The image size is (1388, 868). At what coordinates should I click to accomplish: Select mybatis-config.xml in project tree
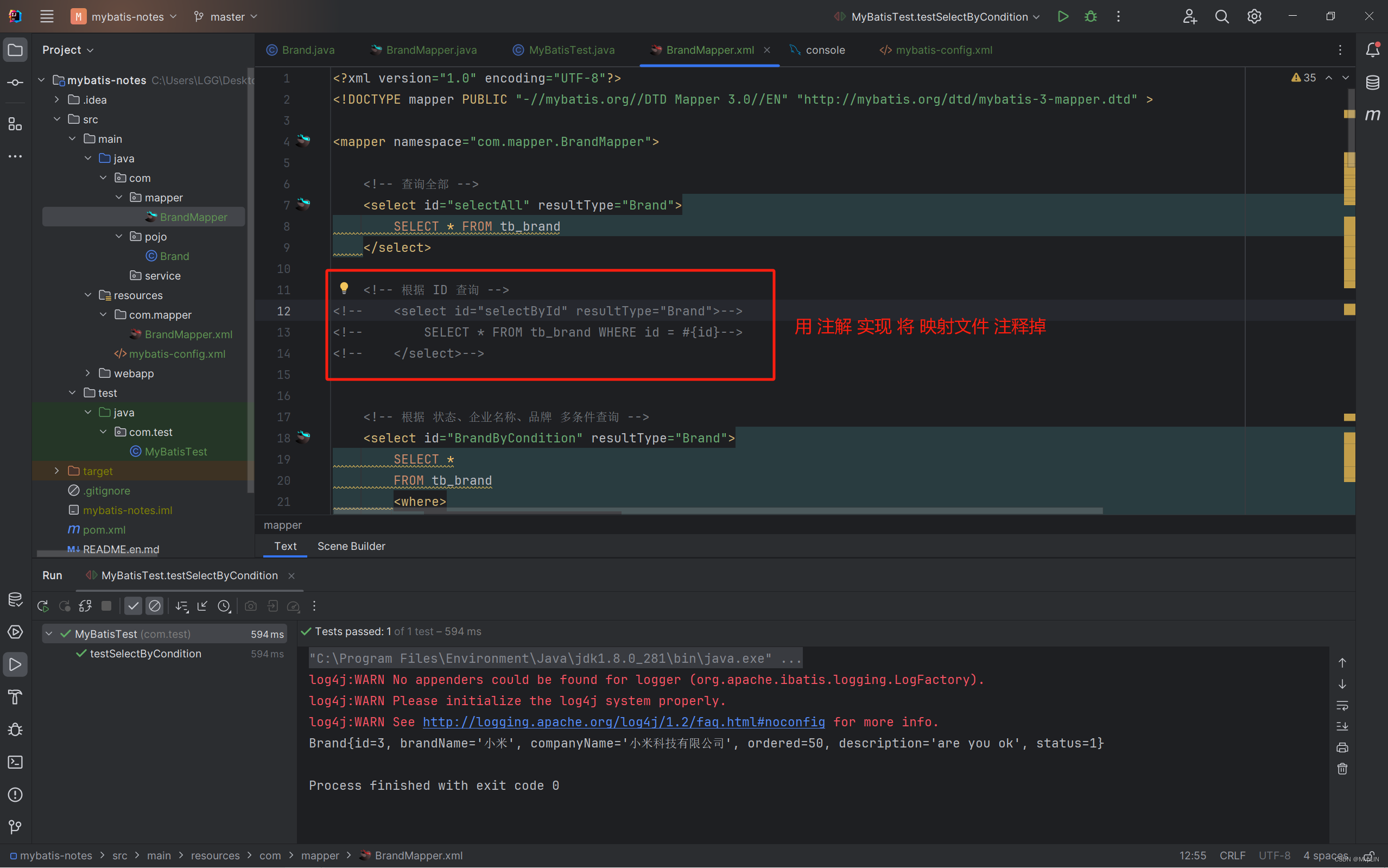176,353
